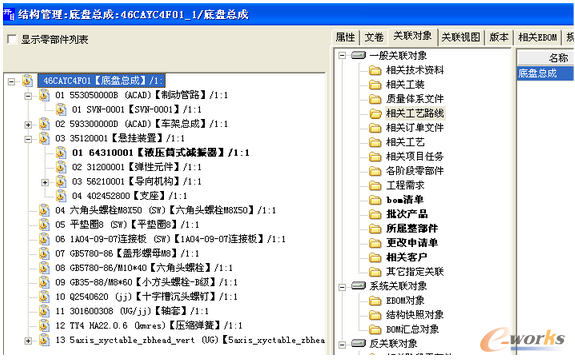The width and height of the screenshot is (575, 362).
Task: Click the part icon of 轴套 row
Action: [x=44, y=311]
